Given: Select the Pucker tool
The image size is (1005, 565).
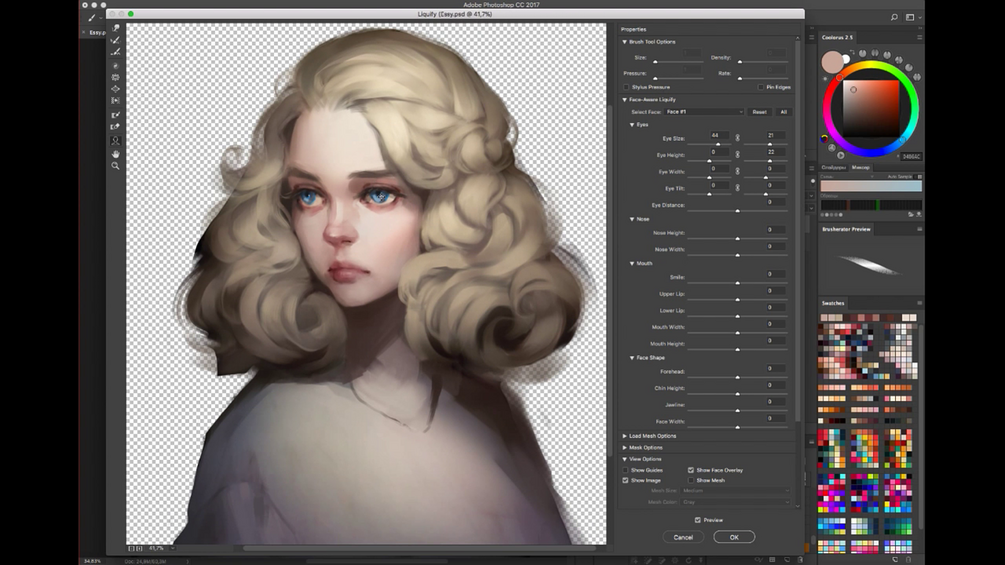Looking at the screenshot, I should pyautogui.click(x=115, y=77).
